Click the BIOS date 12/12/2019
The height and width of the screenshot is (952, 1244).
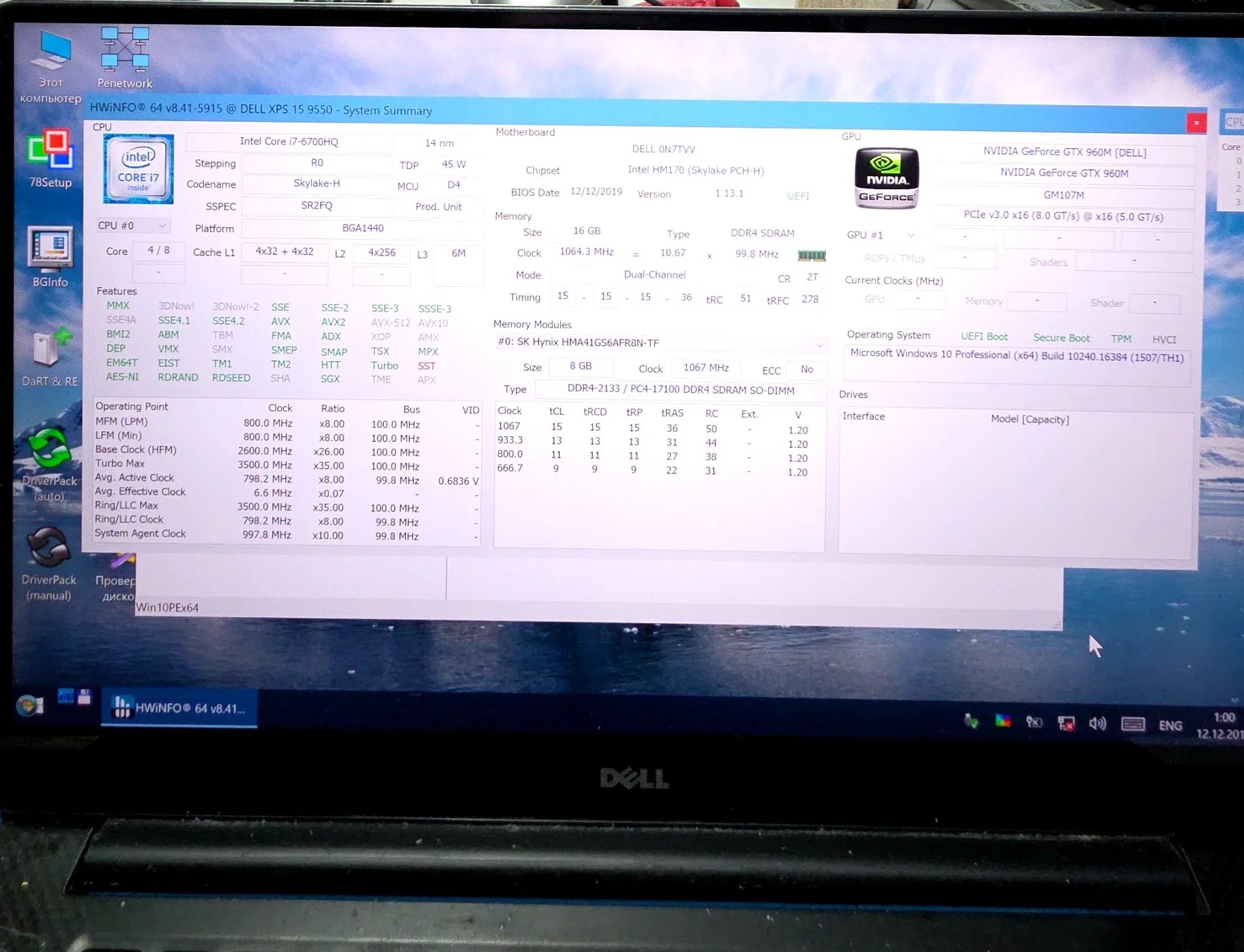pos(596,192)
